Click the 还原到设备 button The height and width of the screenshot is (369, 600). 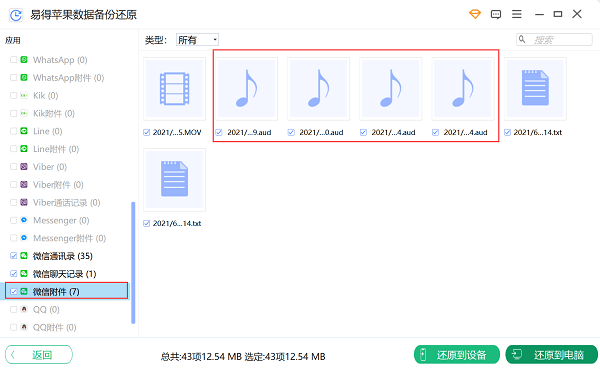pos(457,355)
